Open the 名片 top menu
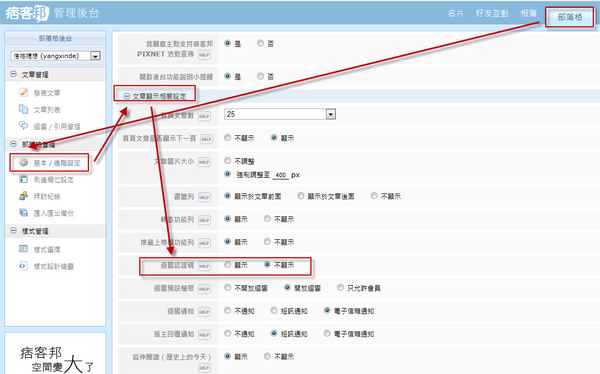Image resolution: width=600 pixels, height=374 pixels. [455, 13]
